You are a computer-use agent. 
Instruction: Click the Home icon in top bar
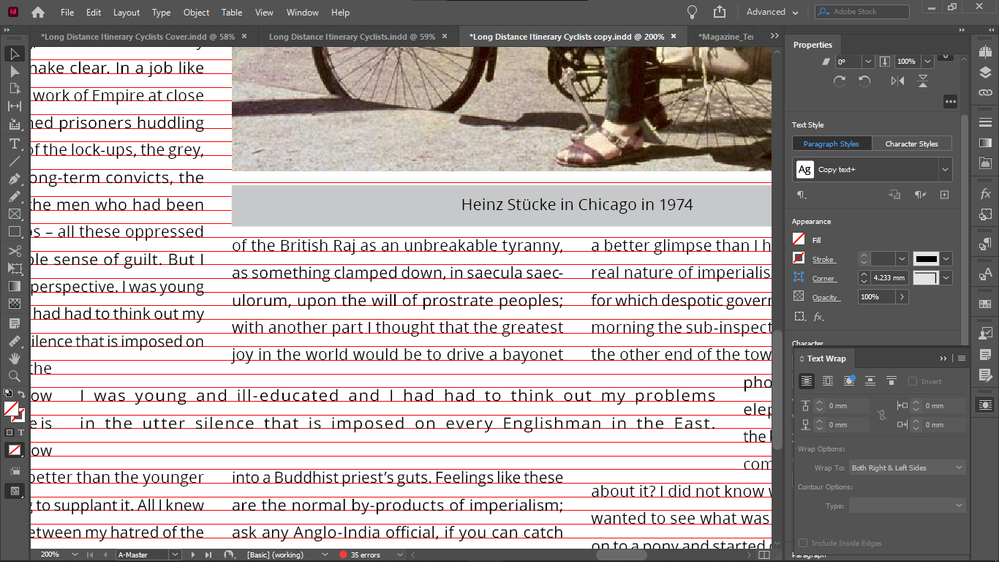[x=38, y=12]
